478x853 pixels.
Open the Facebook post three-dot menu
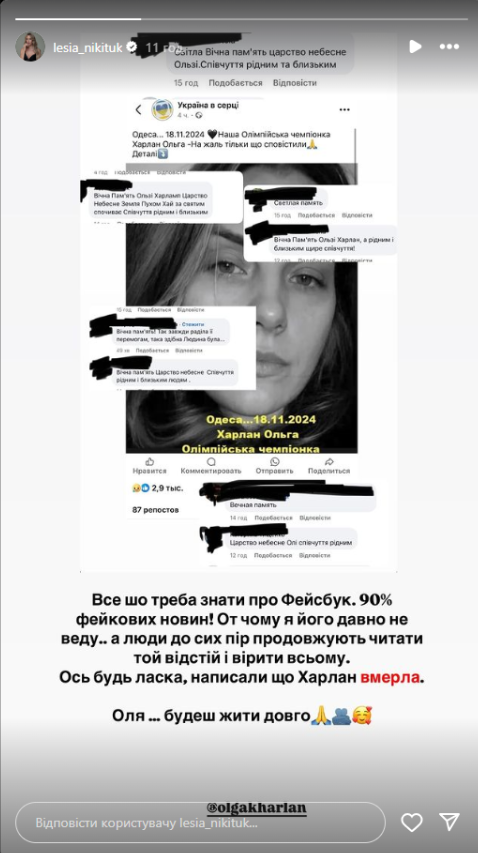tap(344, 109)
